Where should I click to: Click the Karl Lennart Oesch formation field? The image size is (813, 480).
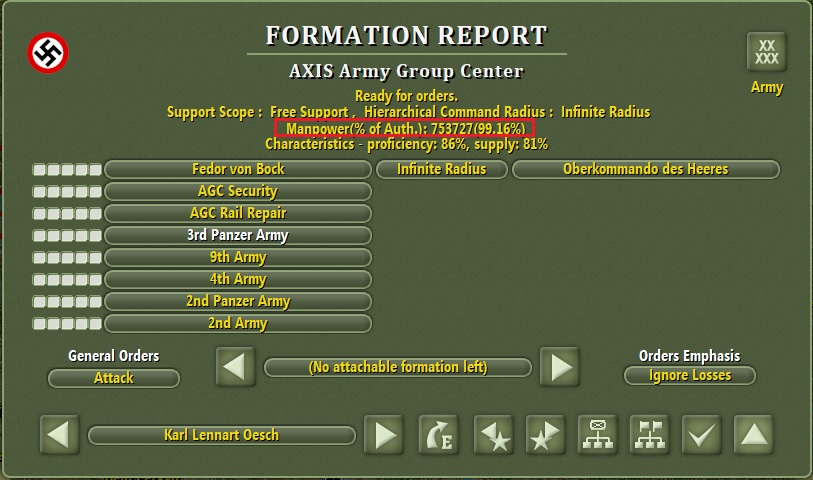click(221, 435)
